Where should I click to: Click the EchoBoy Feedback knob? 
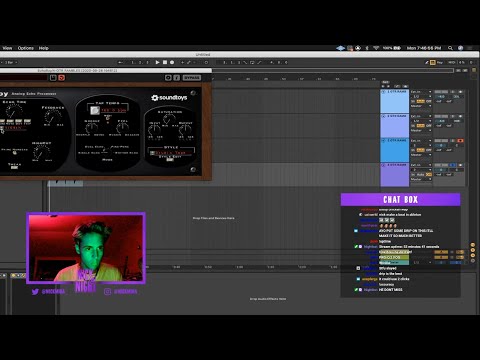coord(53,117)
